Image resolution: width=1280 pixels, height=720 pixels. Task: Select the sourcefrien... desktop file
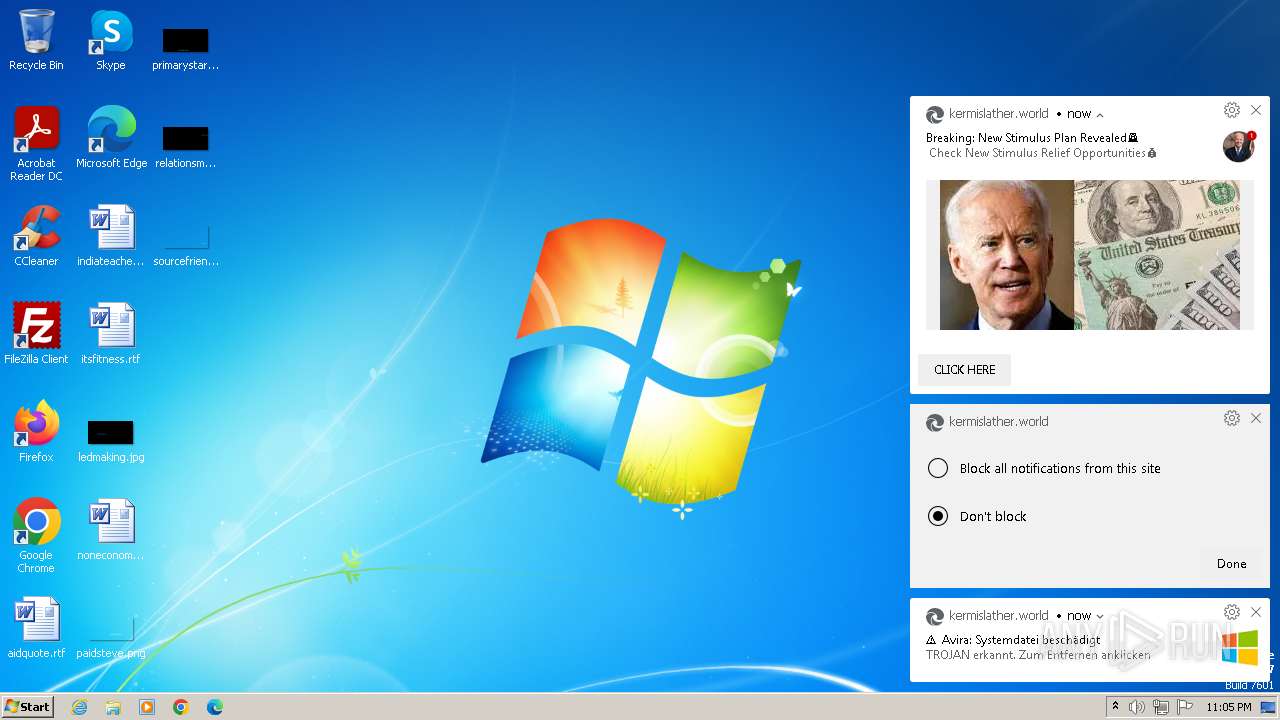click(185, 245)
